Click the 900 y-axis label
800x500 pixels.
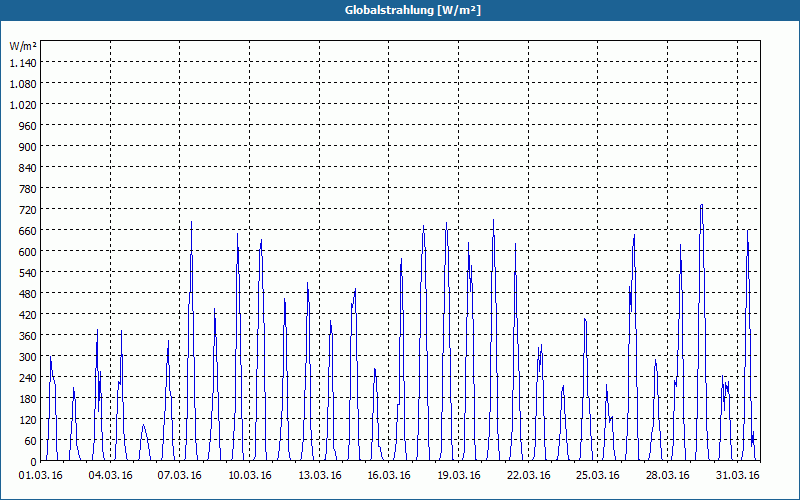tap(28, 146)
